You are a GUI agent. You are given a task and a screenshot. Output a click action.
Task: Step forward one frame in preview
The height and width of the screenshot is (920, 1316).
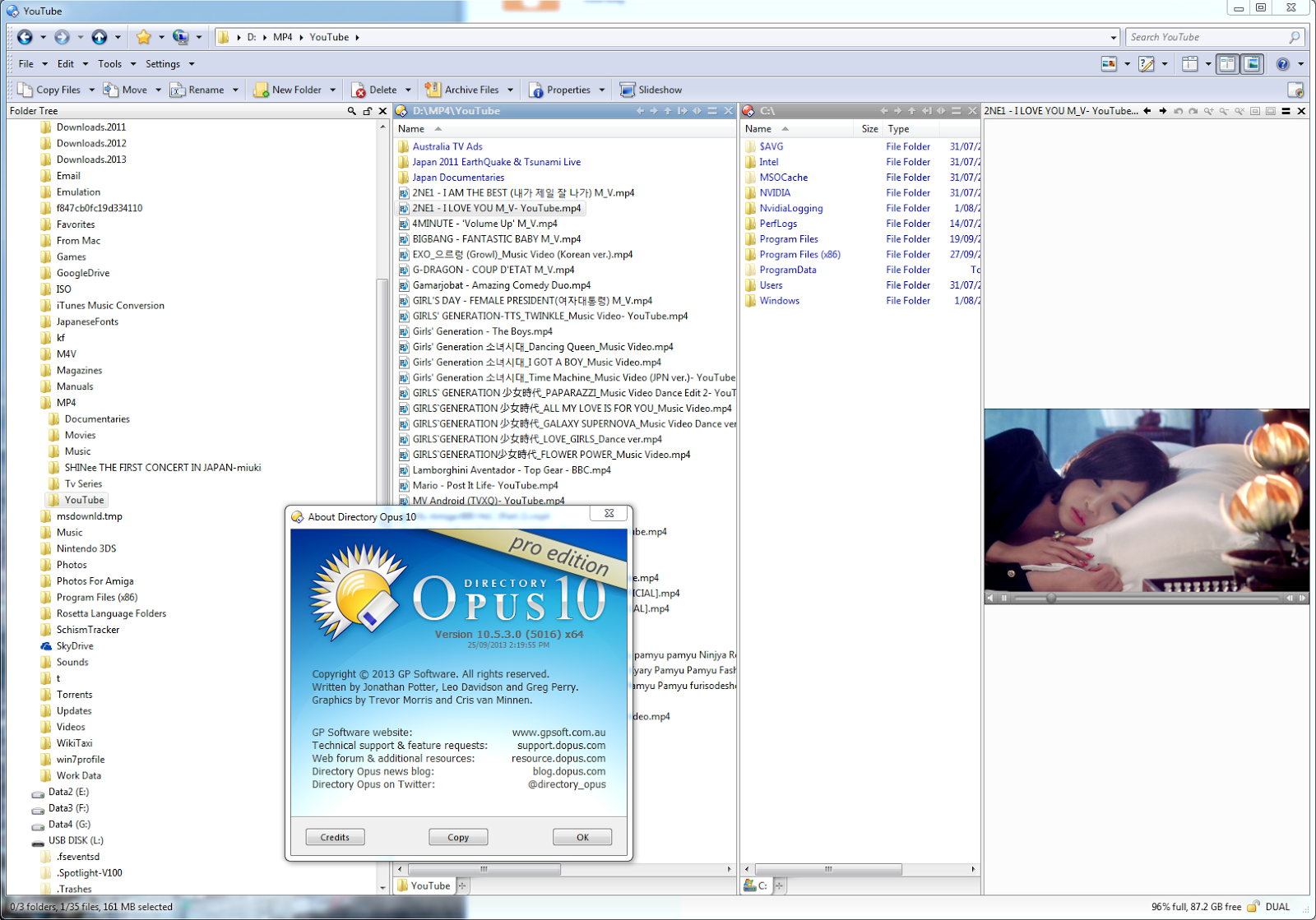tap(1303, 598)
